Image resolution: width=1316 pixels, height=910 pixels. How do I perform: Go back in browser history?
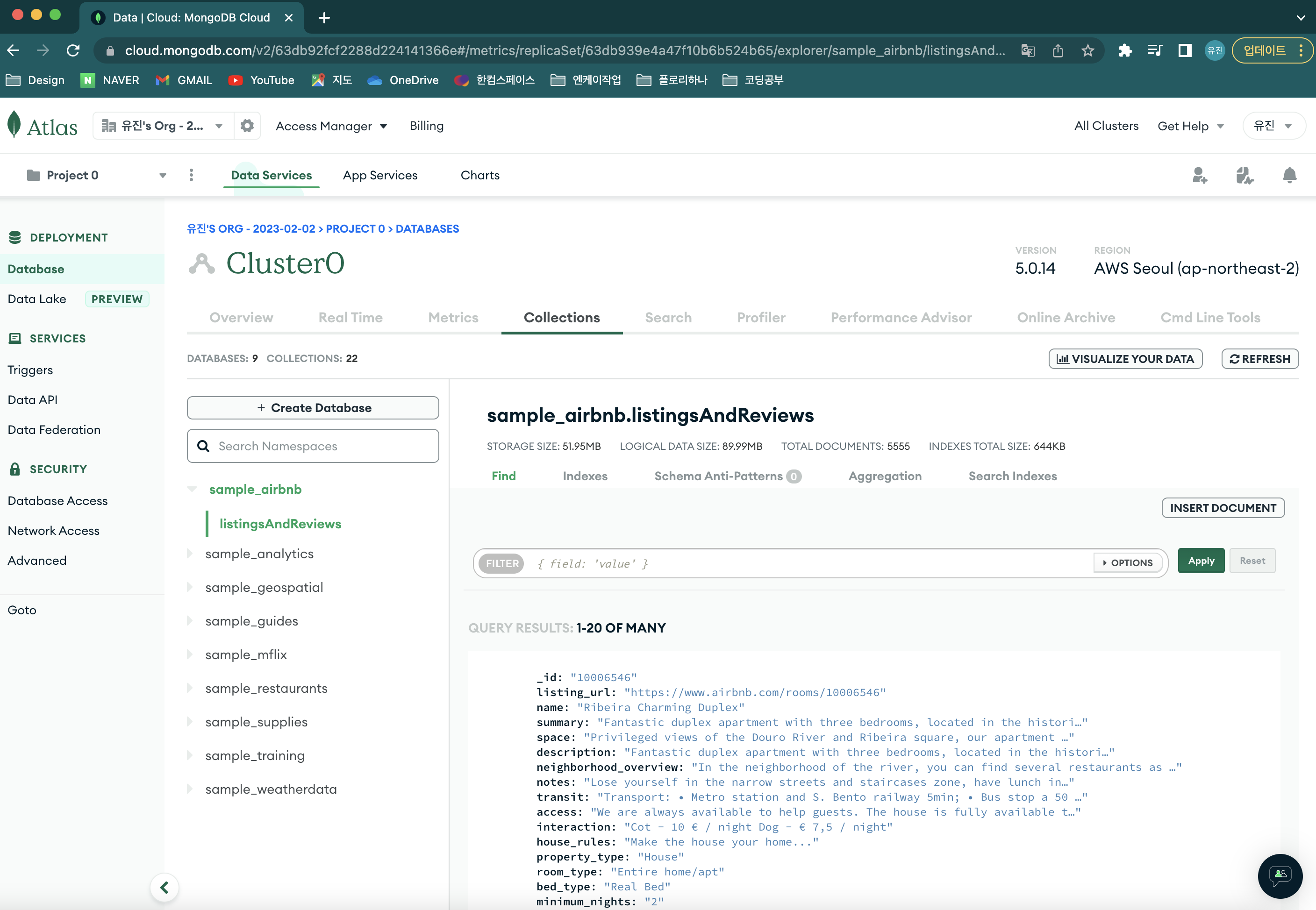click(x=14, y=50)
